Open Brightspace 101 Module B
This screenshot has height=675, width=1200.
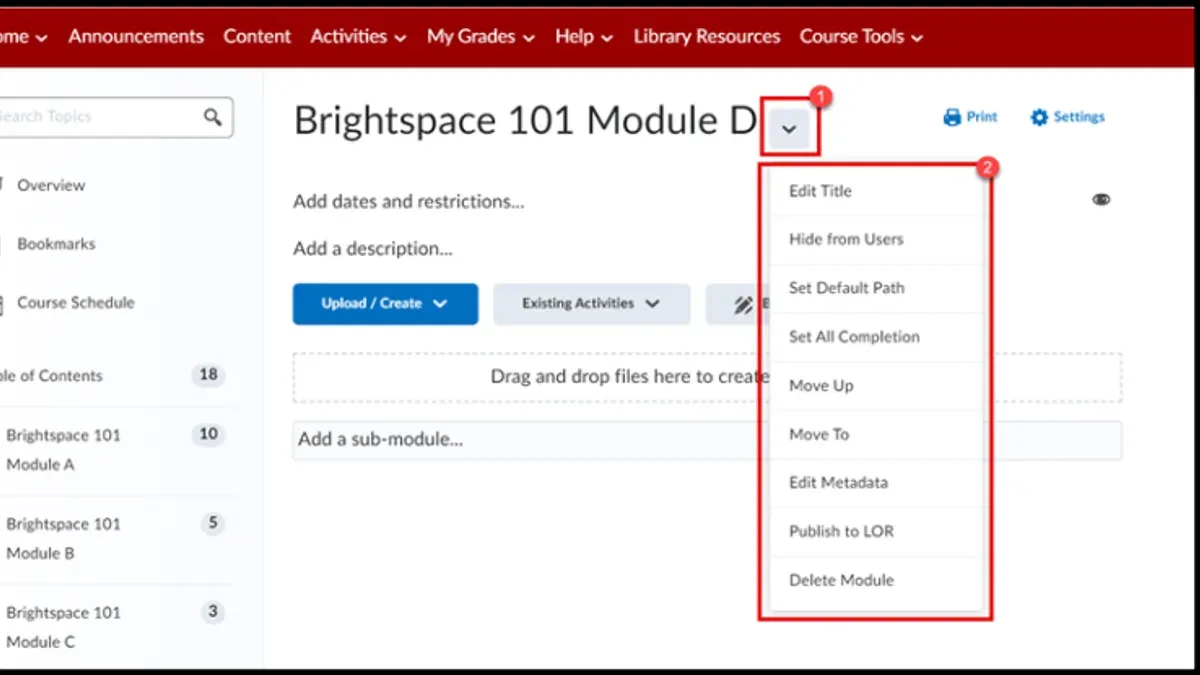[63, 539]
